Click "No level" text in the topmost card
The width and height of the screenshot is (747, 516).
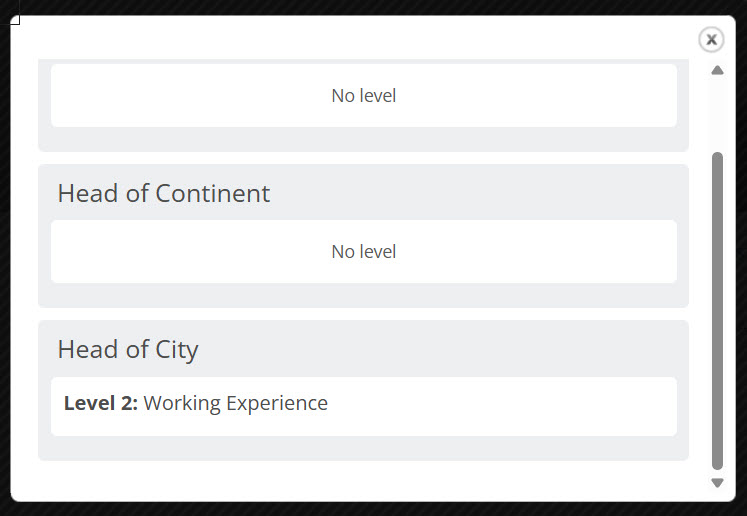(x=364, y=96)
